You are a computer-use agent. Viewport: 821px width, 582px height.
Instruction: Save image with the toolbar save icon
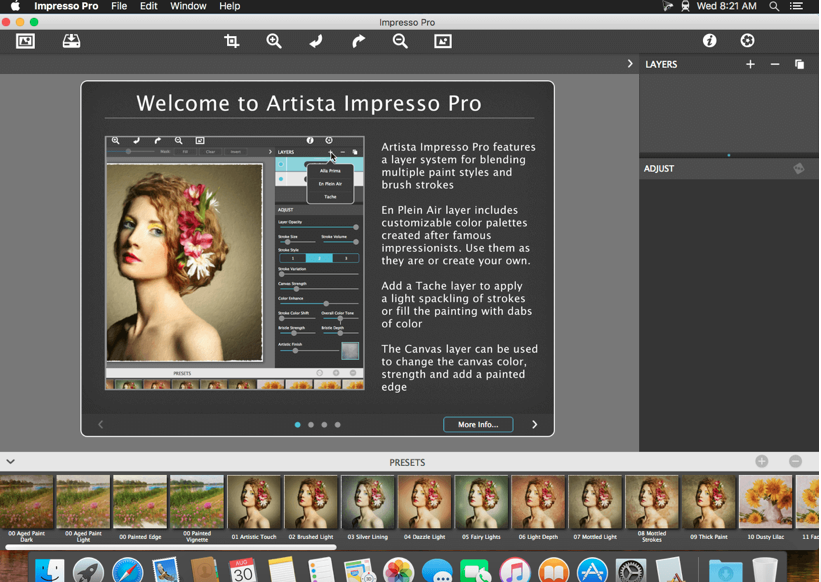[71, 41]
